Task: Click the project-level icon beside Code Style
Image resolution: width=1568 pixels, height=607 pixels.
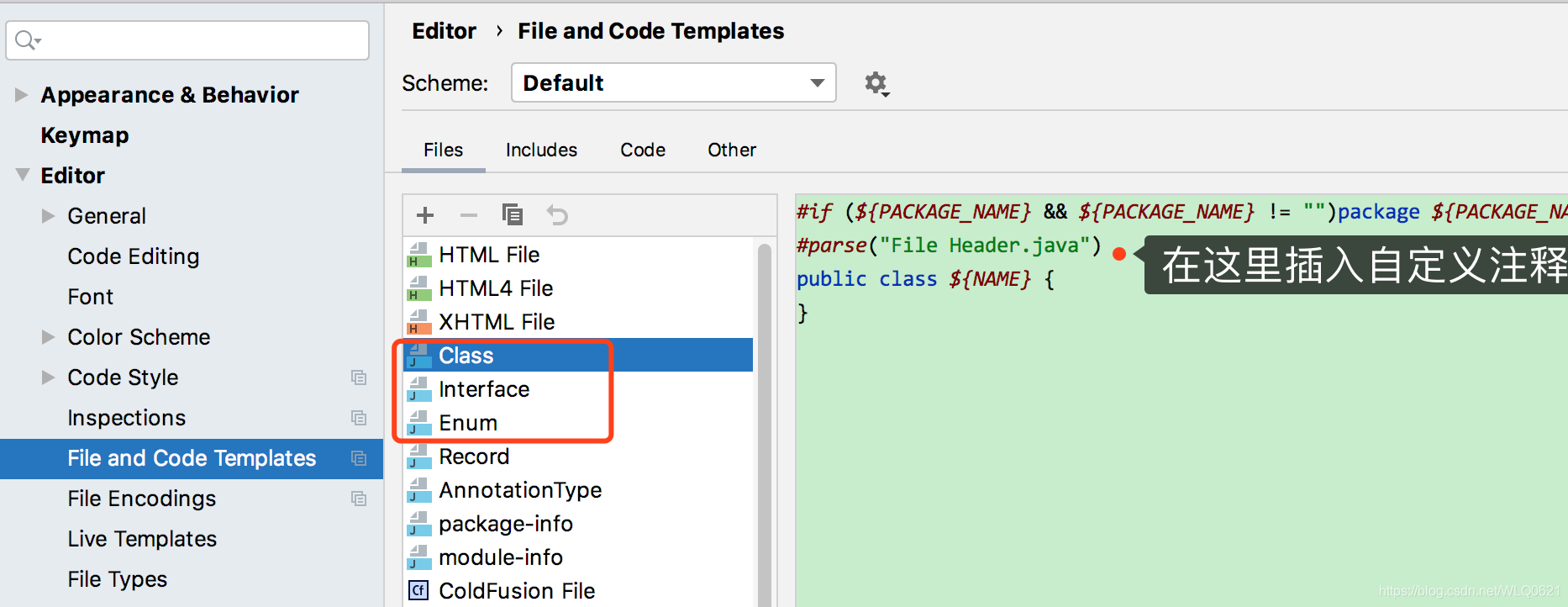Action: 359,377
